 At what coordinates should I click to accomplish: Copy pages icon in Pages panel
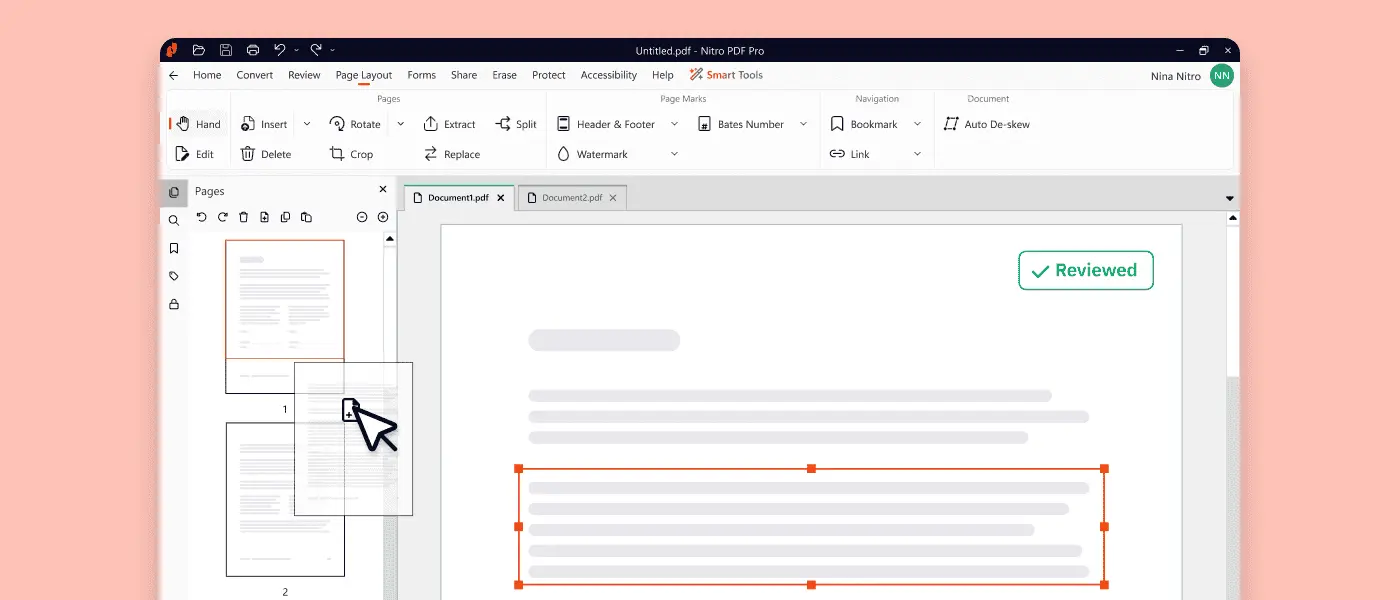[285, 217]
